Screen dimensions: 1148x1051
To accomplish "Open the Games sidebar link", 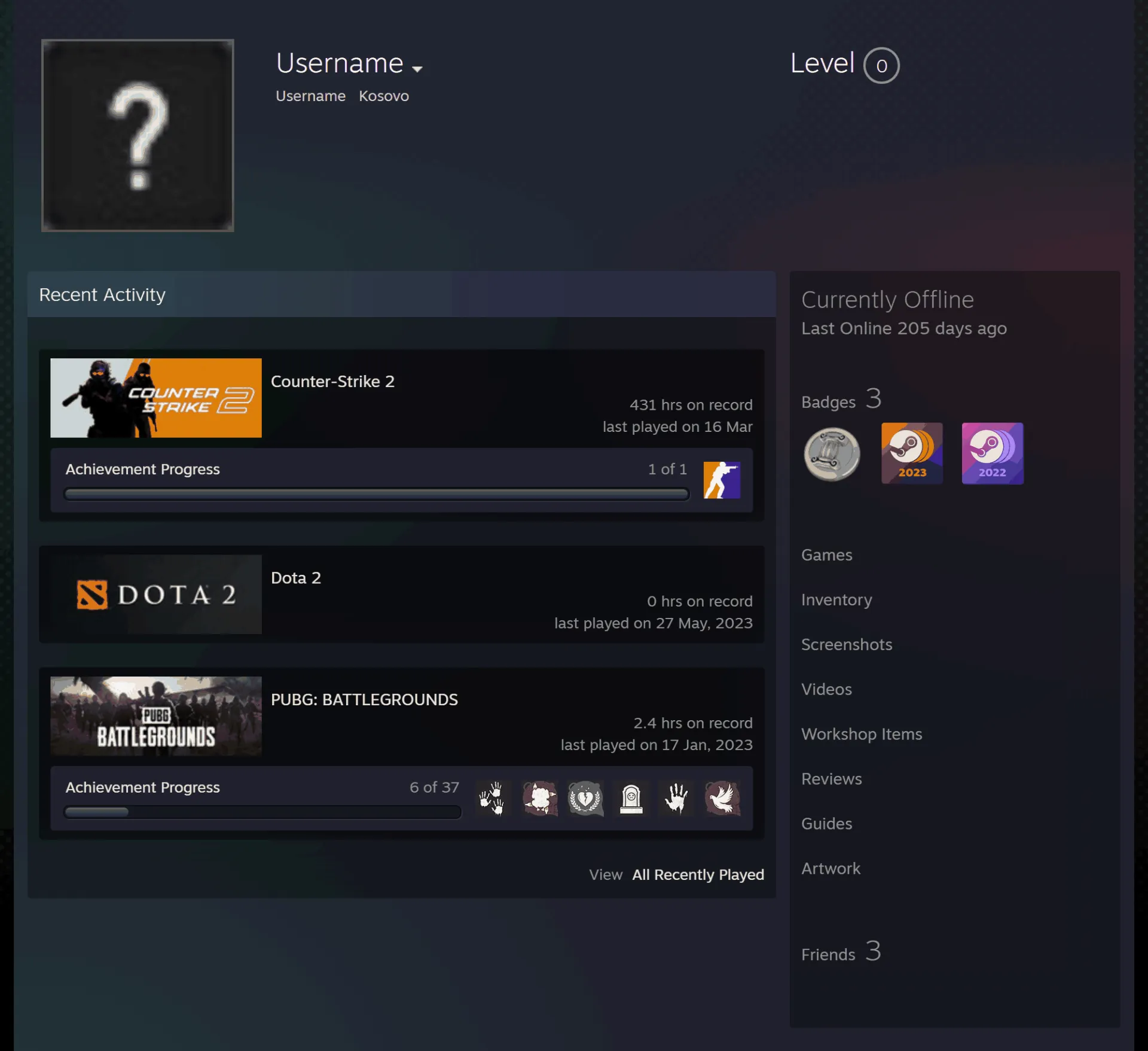I will coord(826,555).
